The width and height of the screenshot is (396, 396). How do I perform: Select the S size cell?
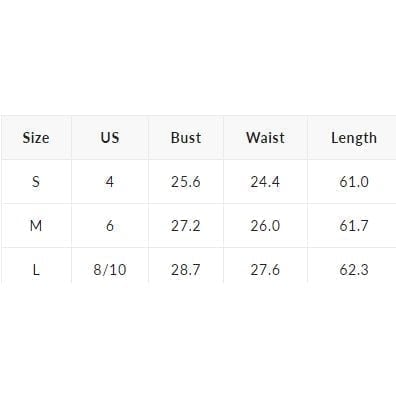pos(36,182)
